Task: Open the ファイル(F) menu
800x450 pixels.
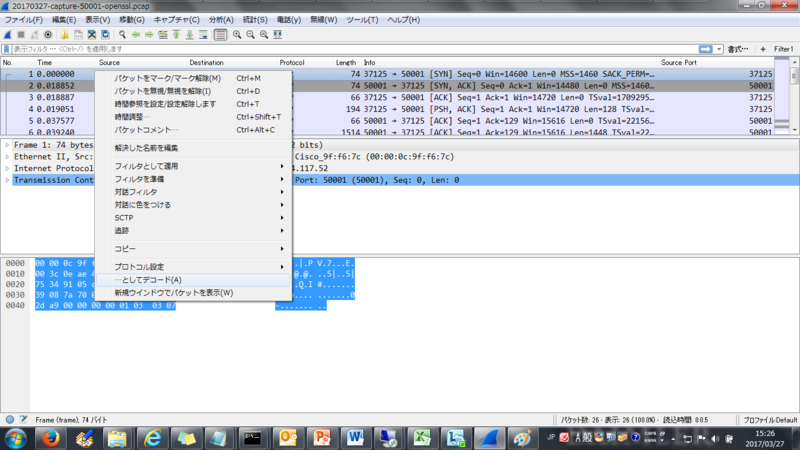Action: coord(23,19)
